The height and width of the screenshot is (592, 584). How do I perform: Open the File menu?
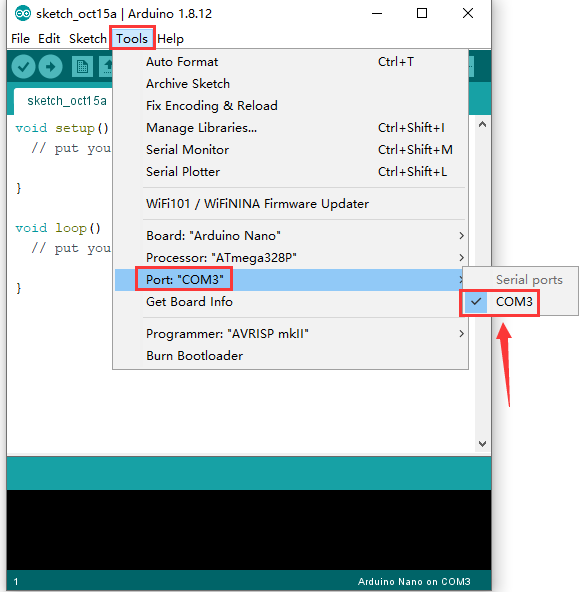(x=20, y=39)
